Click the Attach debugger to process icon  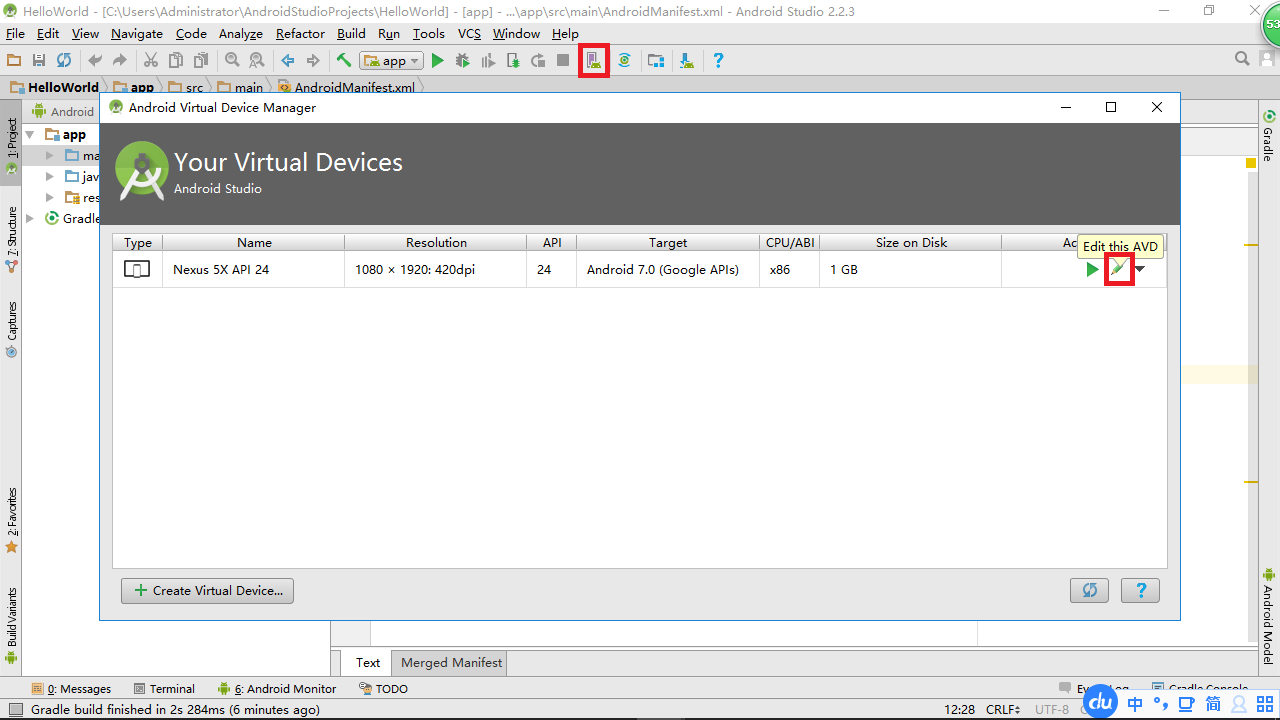[513, 60]
